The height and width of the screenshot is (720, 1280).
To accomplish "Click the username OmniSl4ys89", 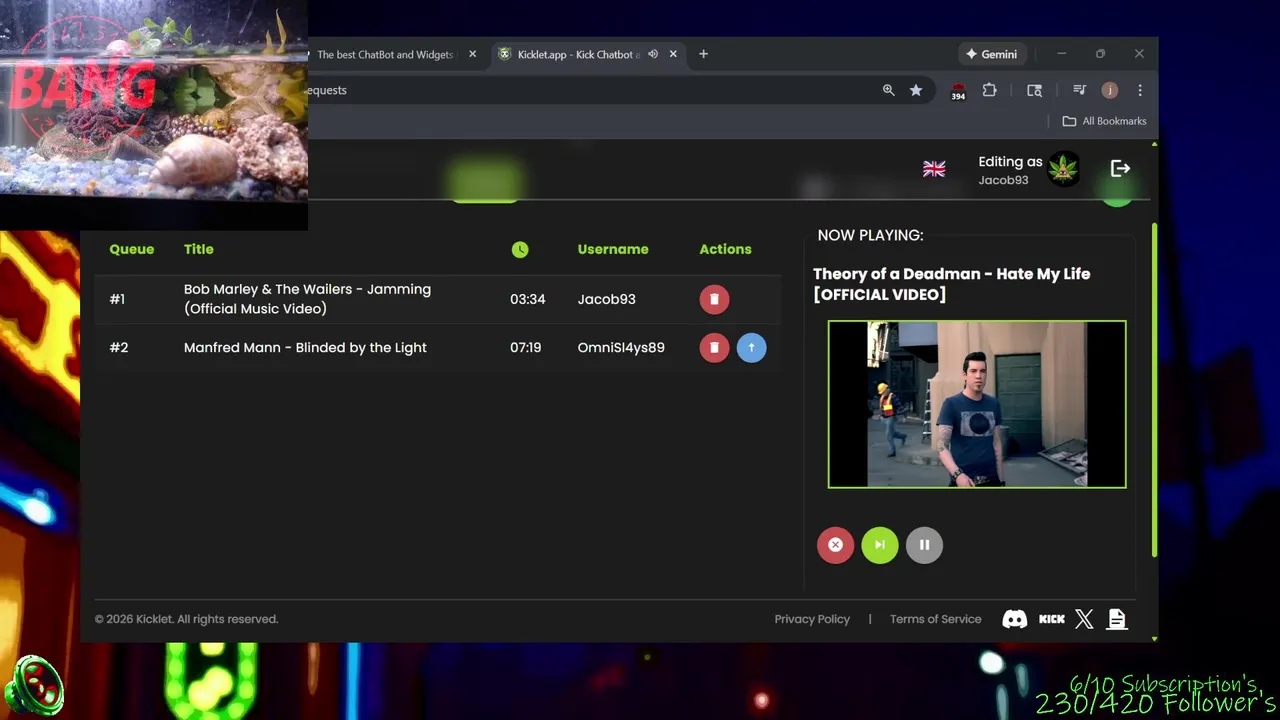I will (621, 347).
